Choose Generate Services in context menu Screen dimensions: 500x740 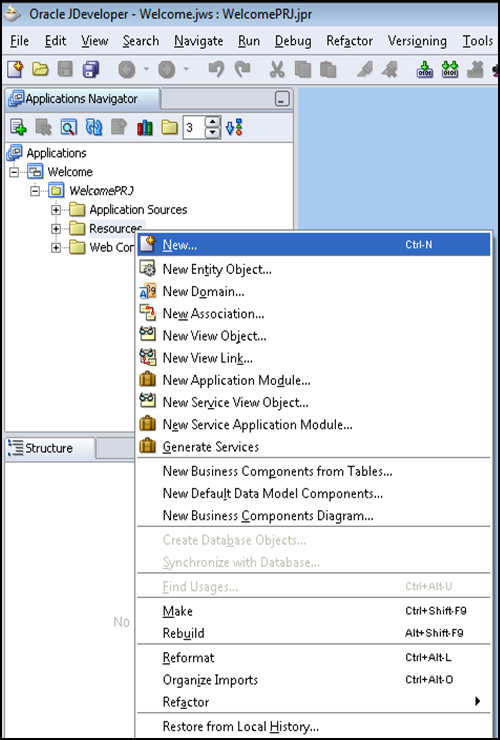click(x=314, y=447)
